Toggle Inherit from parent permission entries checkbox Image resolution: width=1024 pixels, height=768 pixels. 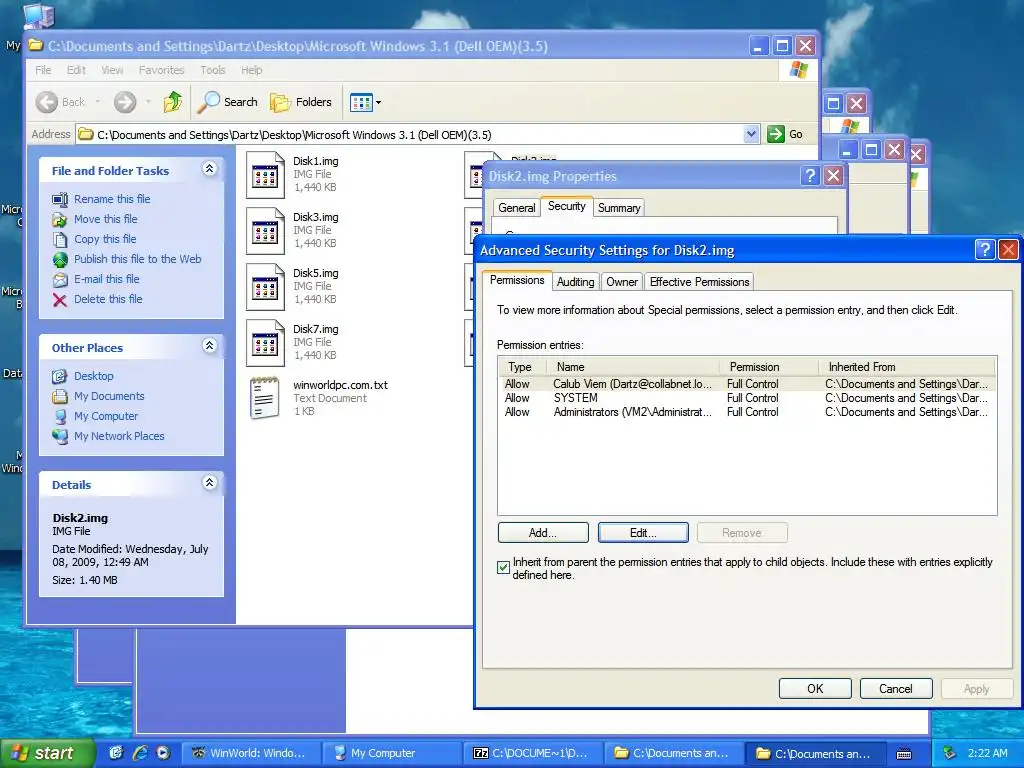coord(503,568)
